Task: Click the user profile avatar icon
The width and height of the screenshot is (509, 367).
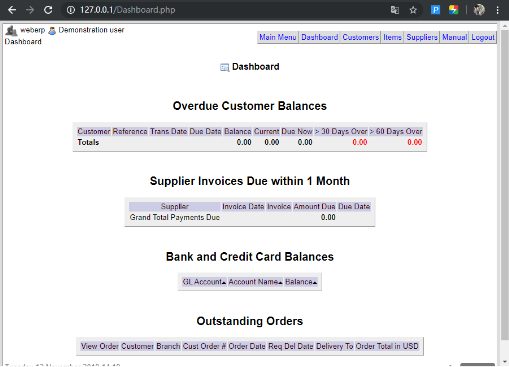Action: [479, 10]
